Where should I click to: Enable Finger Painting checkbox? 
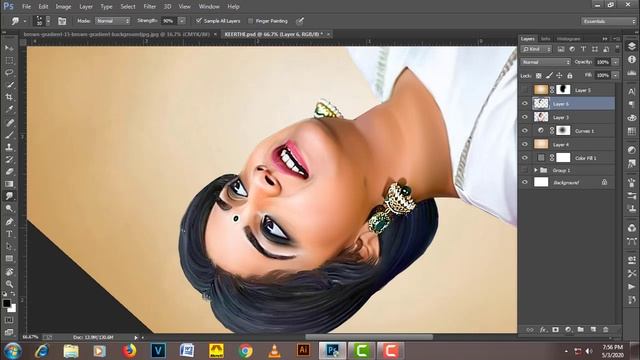pyautogui.click(x=251, y=21)
